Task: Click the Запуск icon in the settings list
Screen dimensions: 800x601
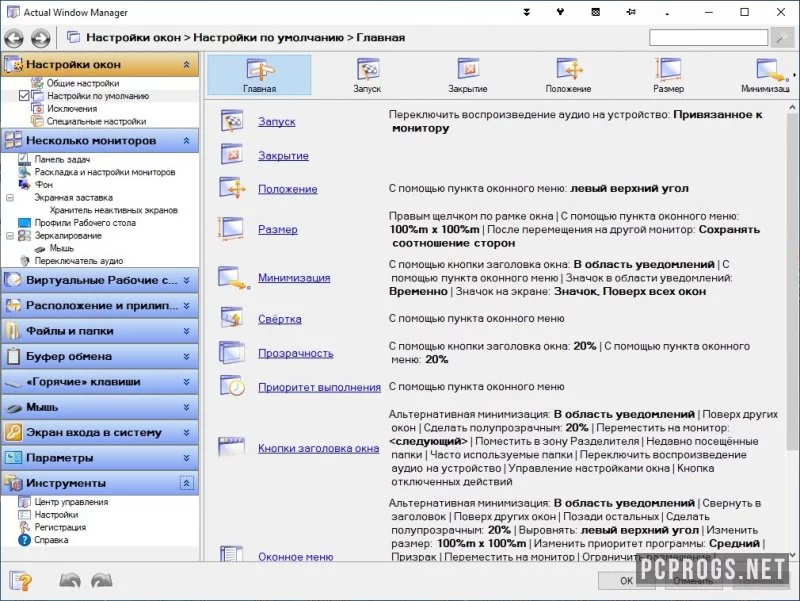Action: point(232,121)
